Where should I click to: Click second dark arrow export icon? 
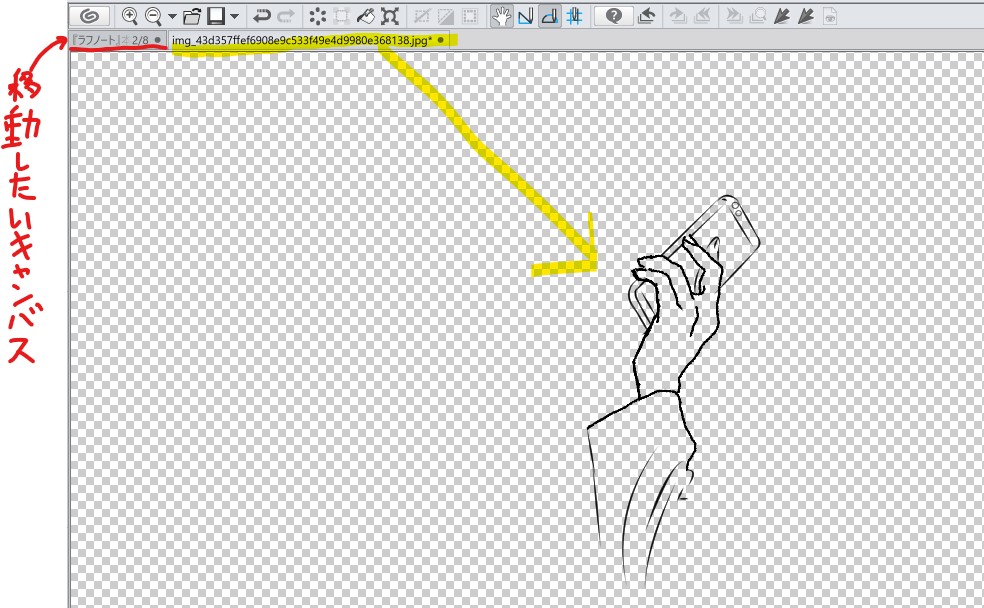806,16
